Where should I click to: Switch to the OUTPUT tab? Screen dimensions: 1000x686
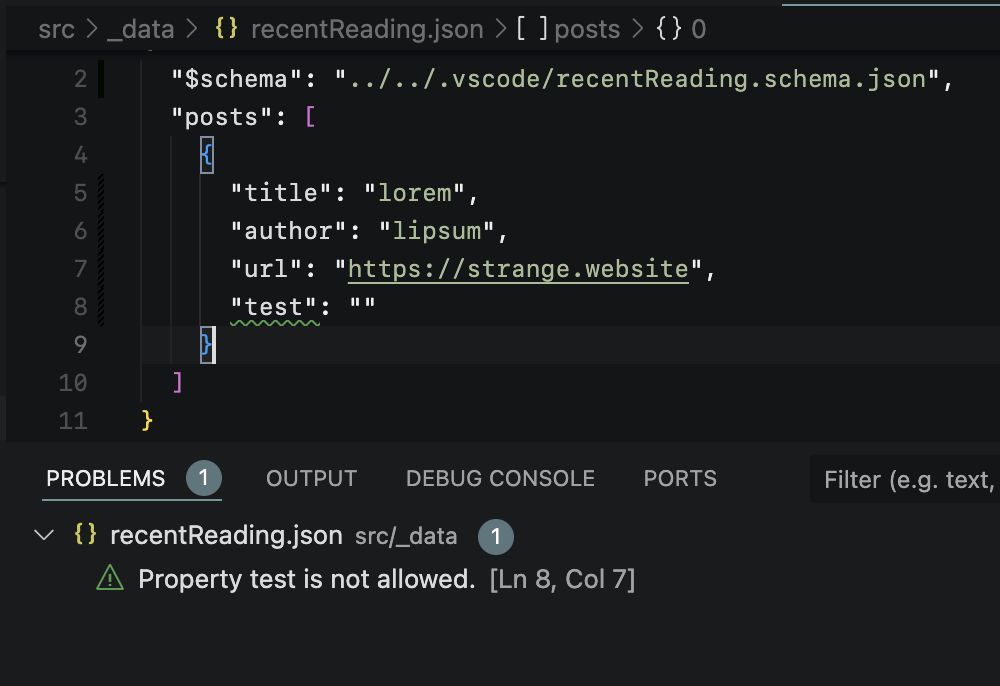point(311,478)
